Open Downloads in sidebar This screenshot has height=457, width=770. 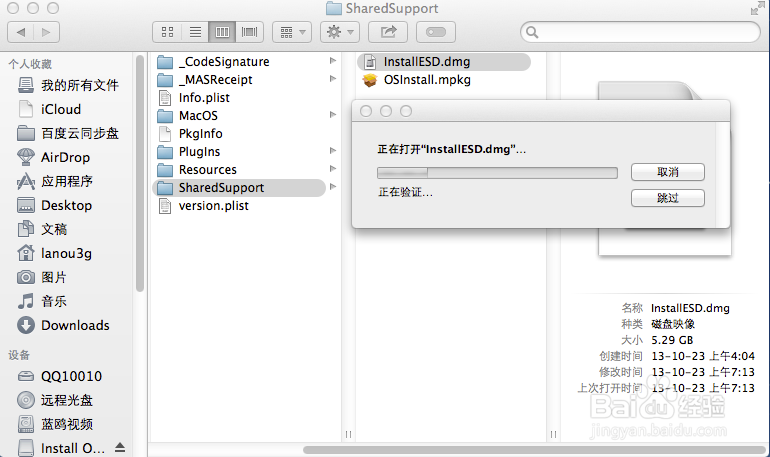coord(63,325)
